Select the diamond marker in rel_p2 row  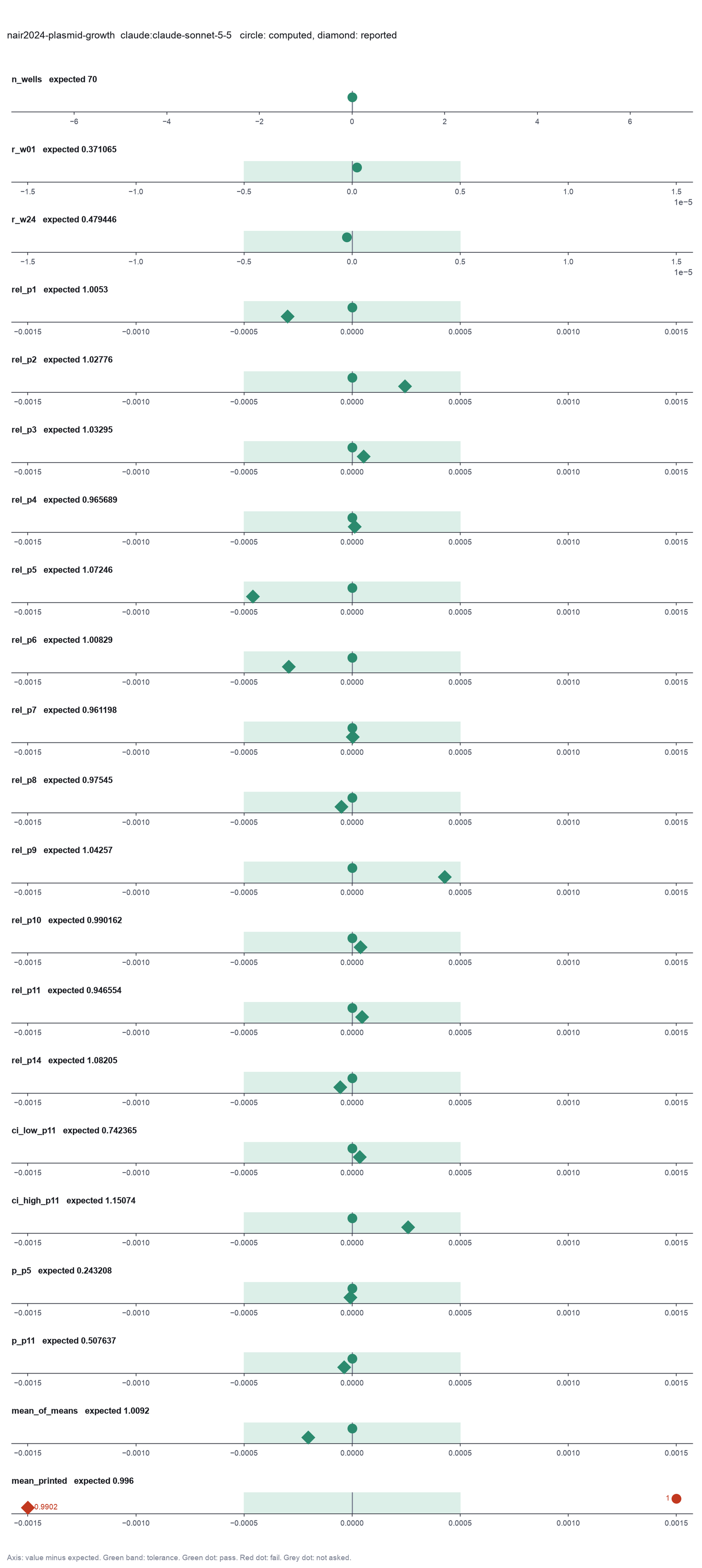(x=405, y=386)
